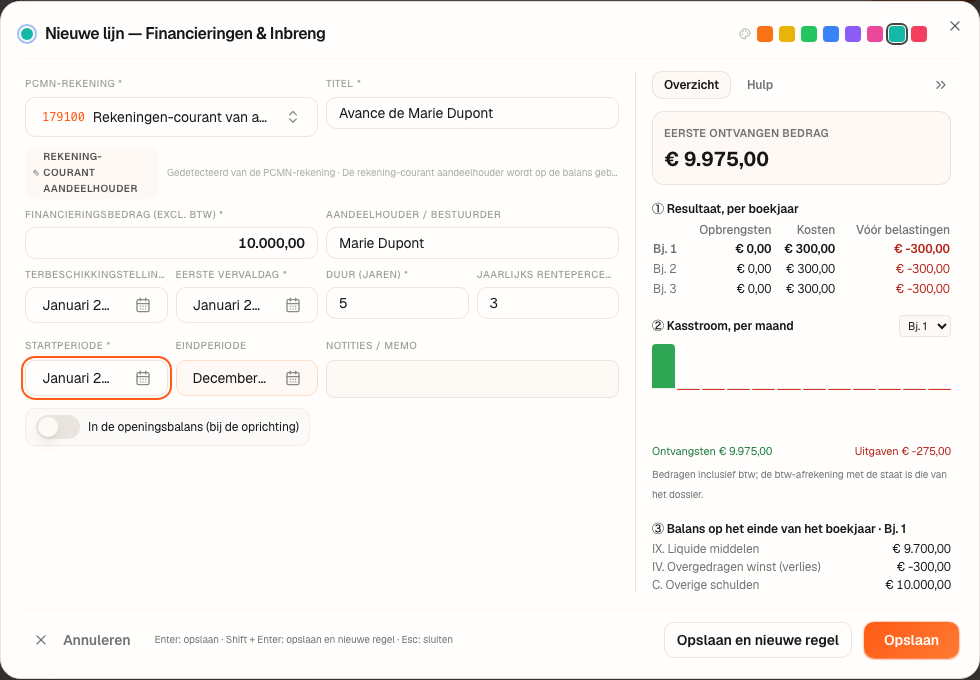Collapse the side panel with double chevron

[x=940, y=85]
